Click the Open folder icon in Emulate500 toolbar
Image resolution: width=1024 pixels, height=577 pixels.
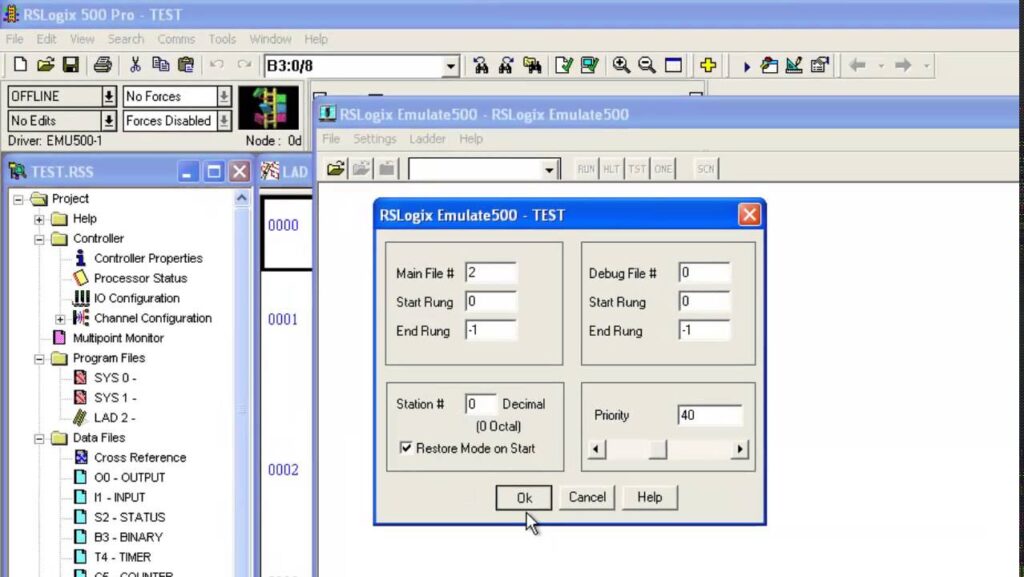point(336,169)
